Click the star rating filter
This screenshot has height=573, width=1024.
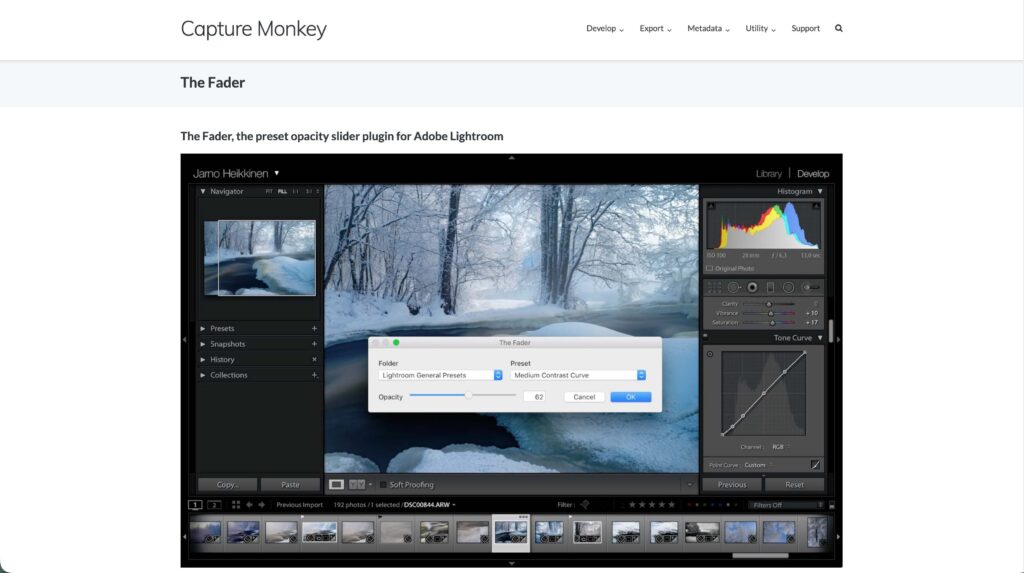[x=651, y=504]
